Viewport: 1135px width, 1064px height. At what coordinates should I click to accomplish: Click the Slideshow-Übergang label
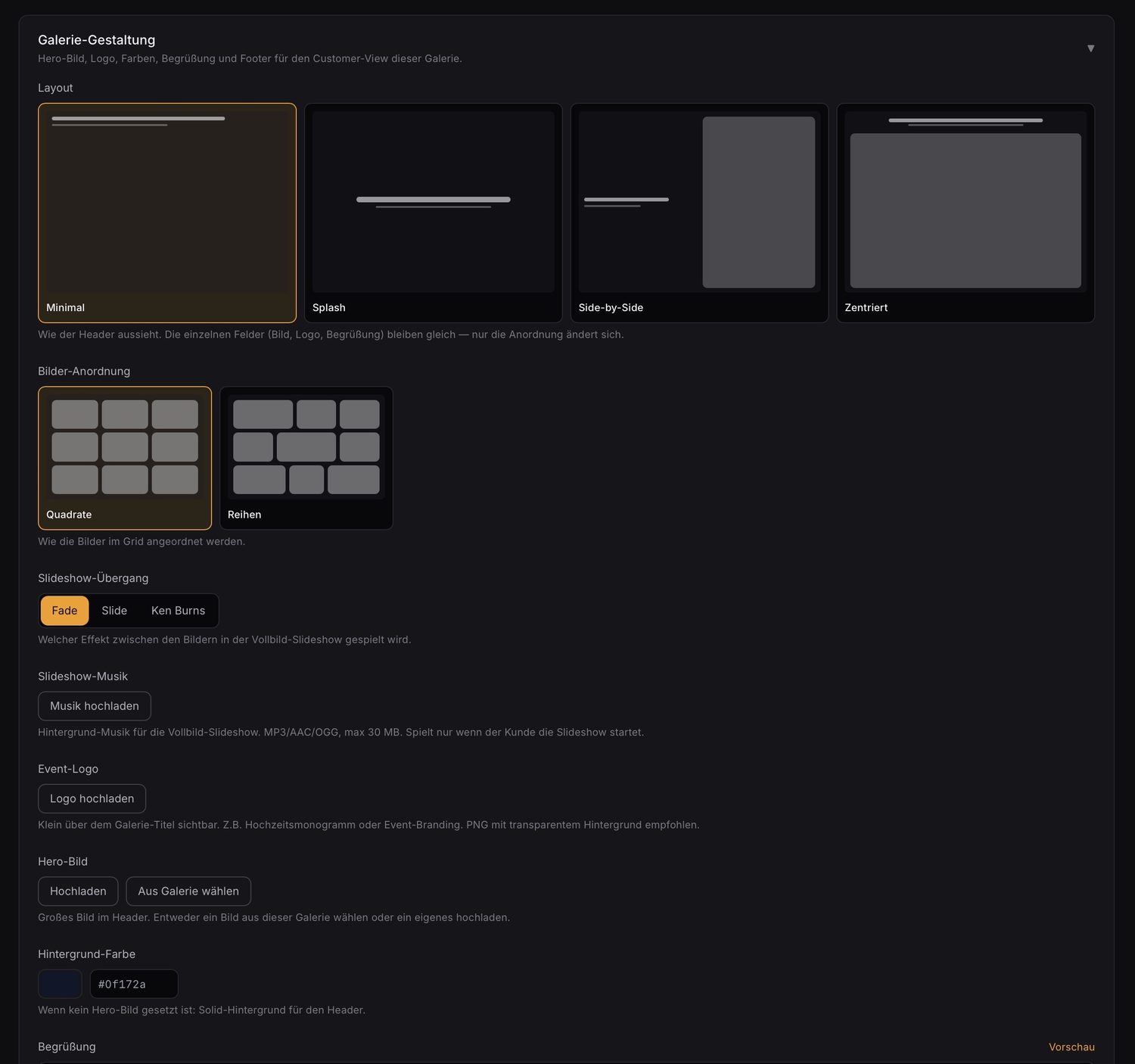[93, 578]
